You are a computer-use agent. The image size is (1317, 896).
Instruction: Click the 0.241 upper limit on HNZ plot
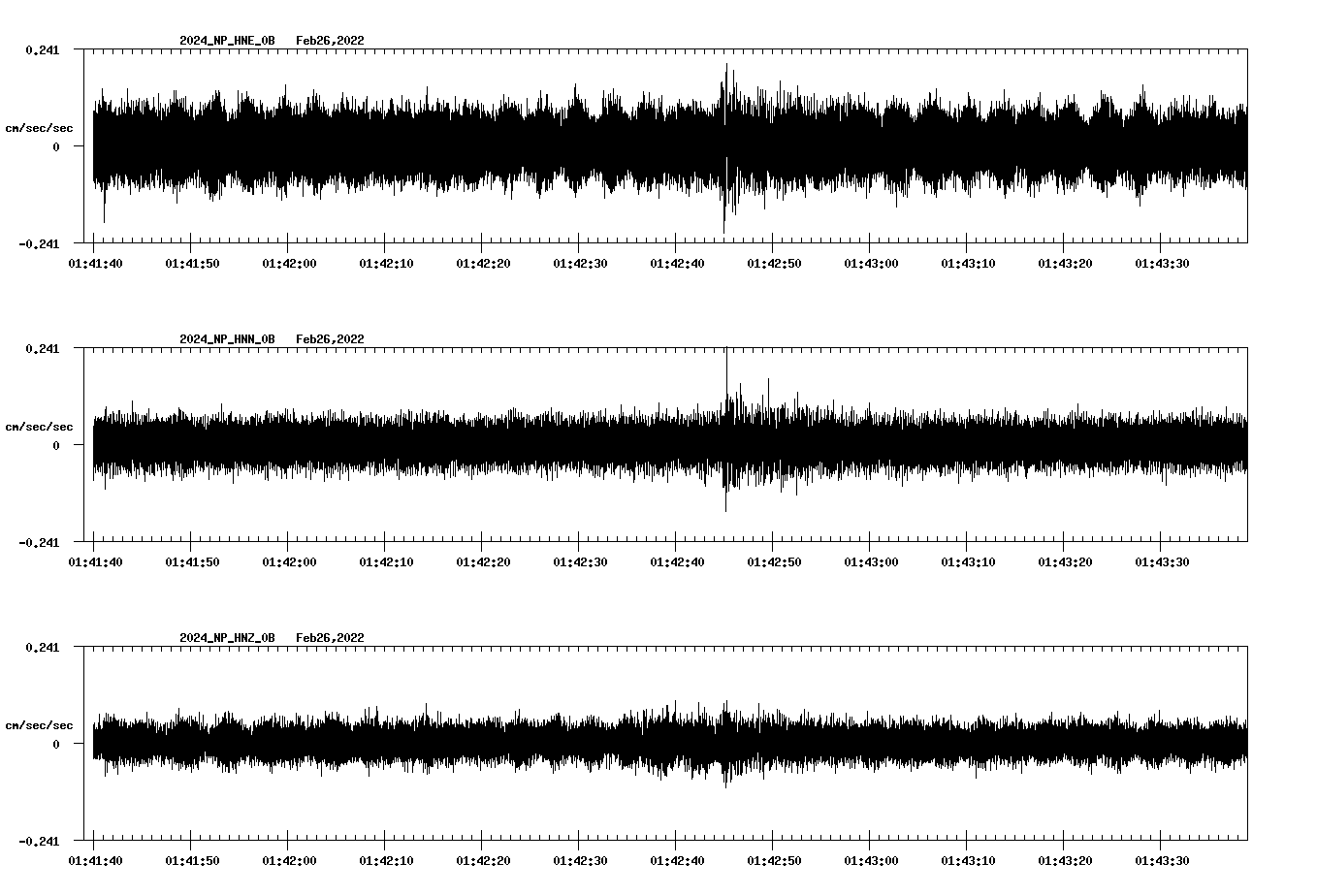pyautogui.click(x=42, y=647)
